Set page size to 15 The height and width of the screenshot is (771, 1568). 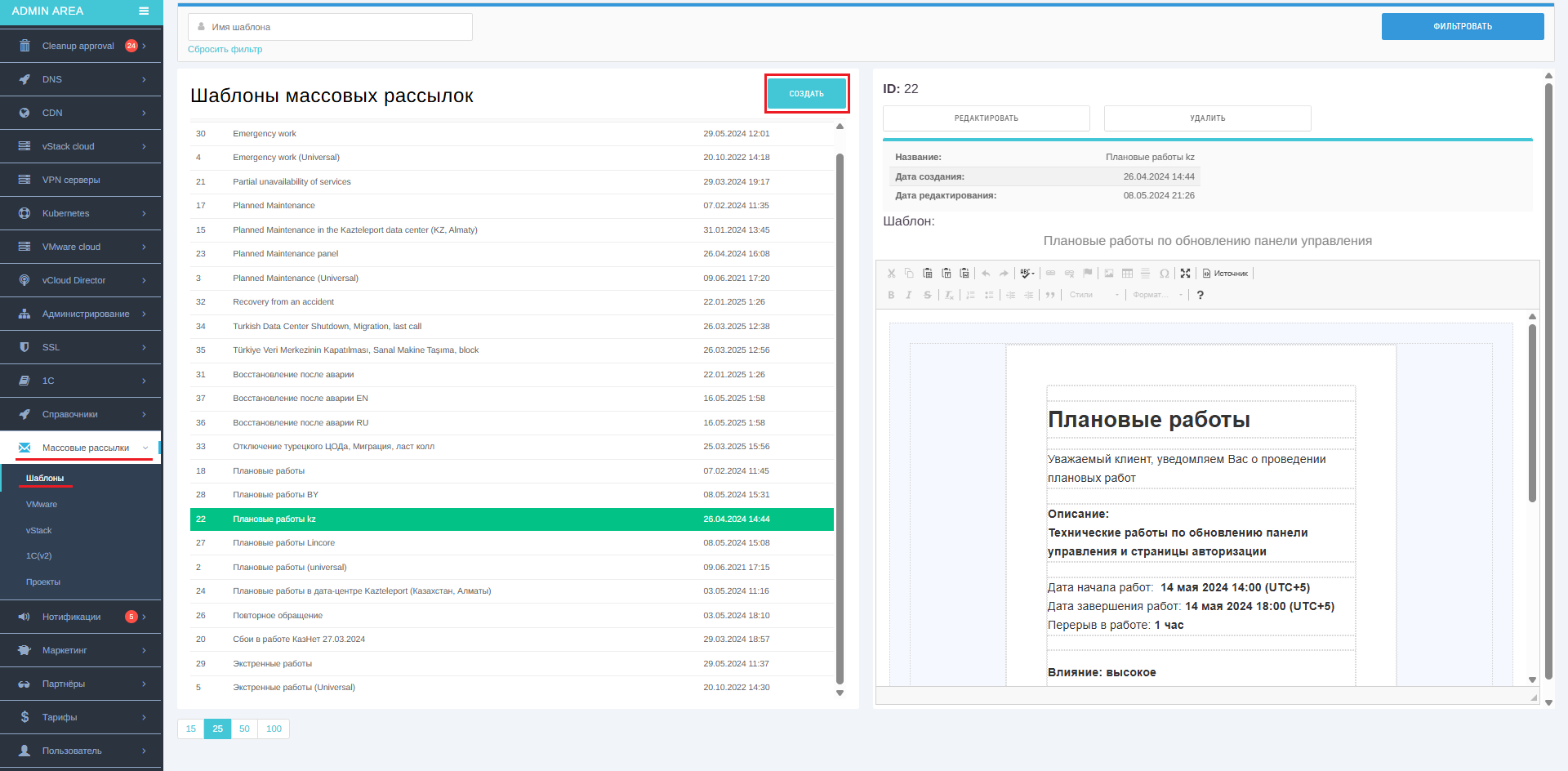[x=191, y=729]
